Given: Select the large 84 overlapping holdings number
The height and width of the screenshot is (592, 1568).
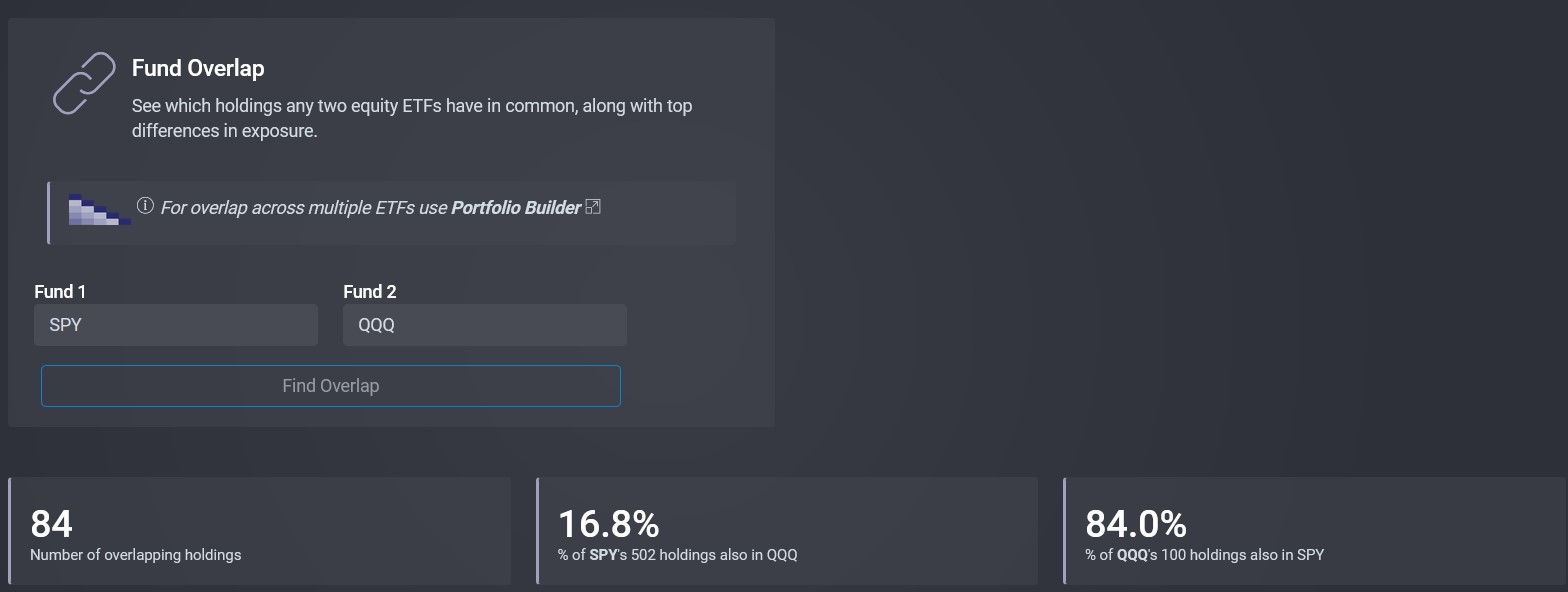Looking at the screenshot, I should pos(52,524).
